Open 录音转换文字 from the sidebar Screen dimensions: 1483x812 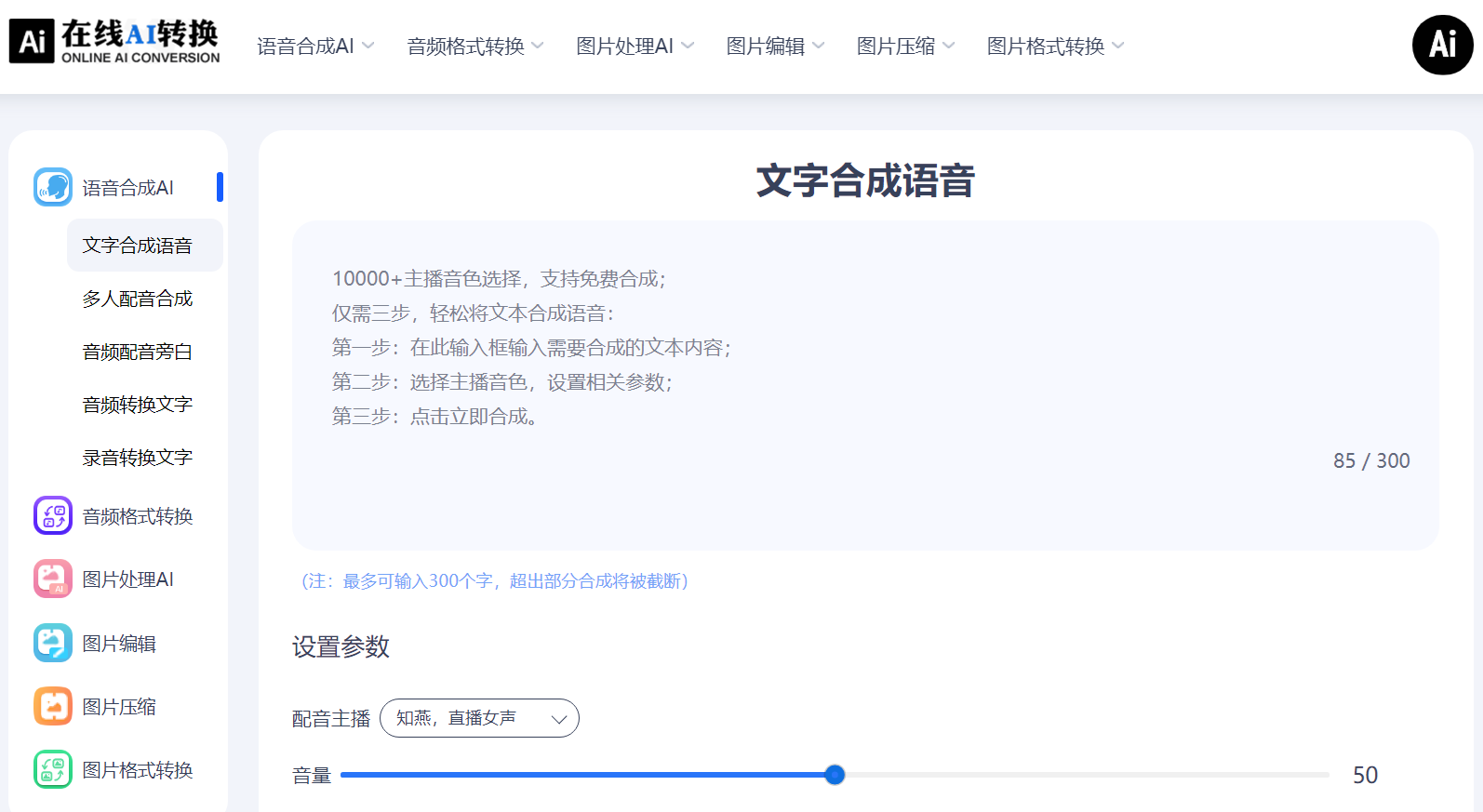(138, 458)
